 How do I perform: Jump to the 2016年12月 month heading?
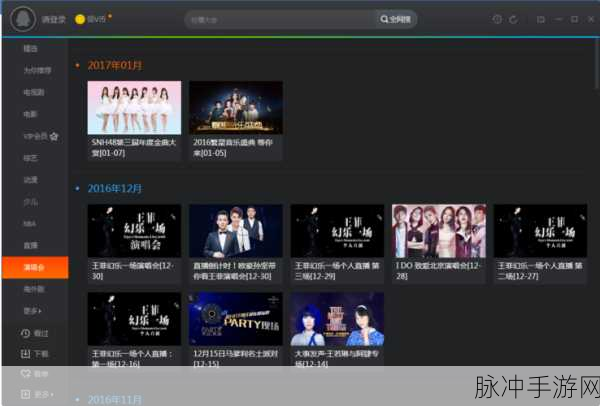pos(115,188)
